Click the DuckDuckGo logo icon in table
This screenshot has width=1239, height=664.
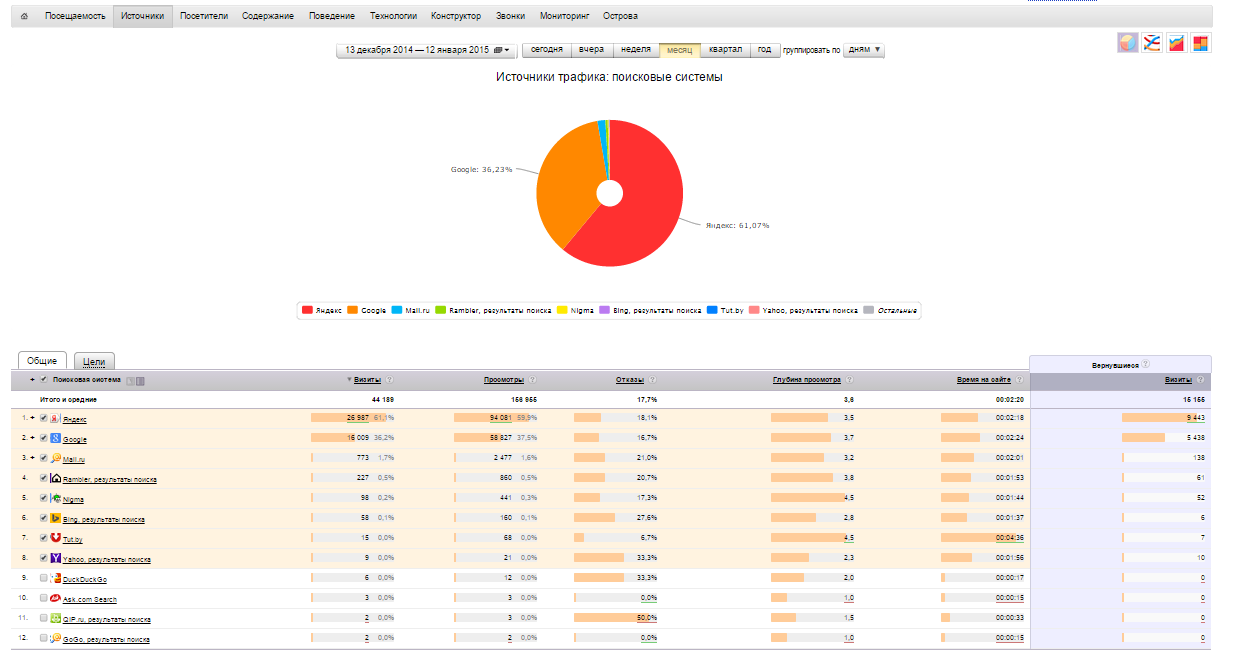pos(55,579)
